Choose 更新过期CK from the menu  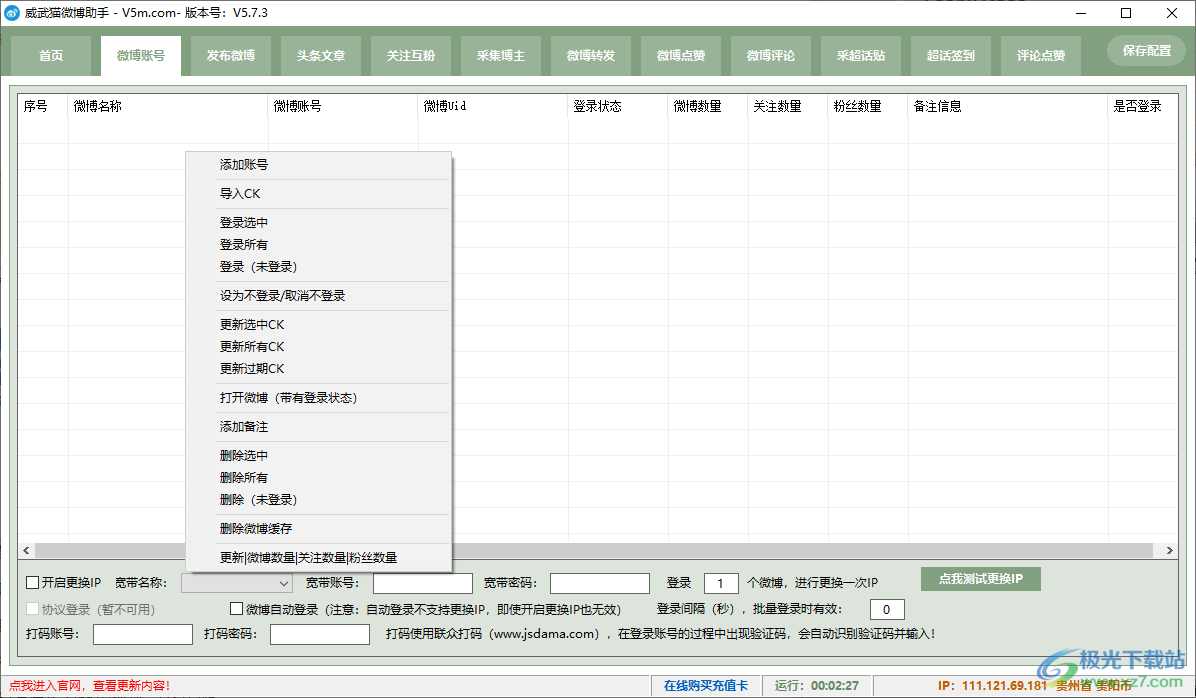point(318,369)
